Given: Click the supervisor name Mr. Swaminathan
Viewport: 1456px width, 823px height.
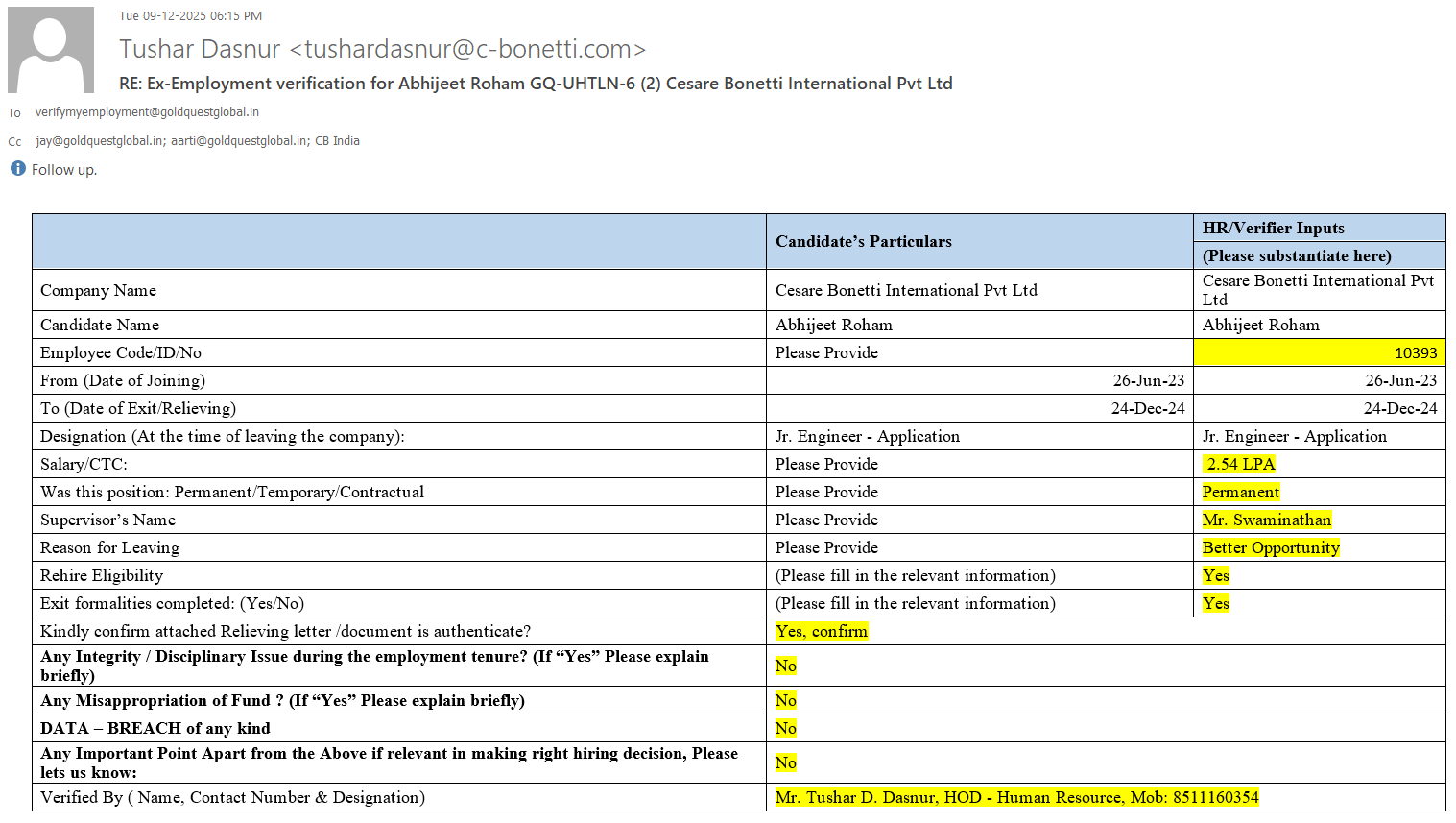Looking at the screenshot, I should (x=1266, y=520).
